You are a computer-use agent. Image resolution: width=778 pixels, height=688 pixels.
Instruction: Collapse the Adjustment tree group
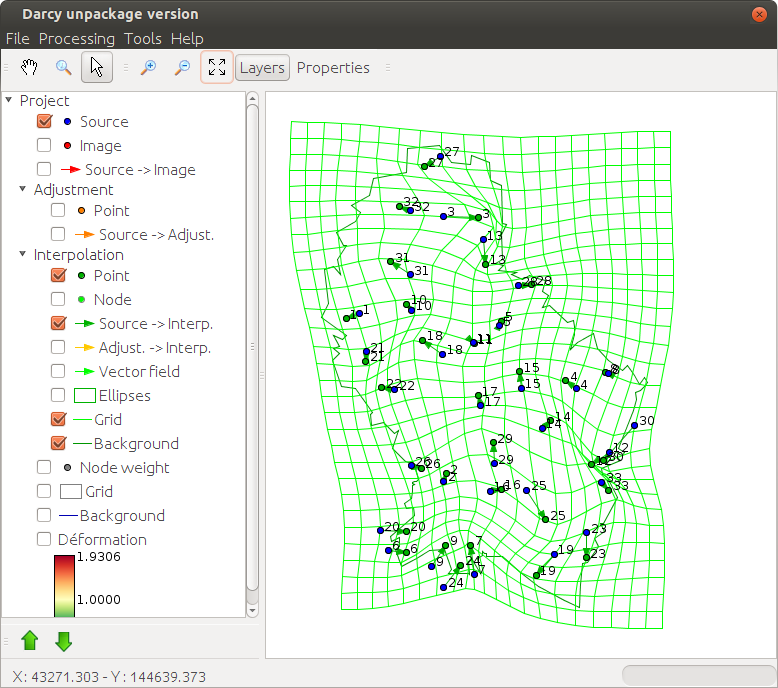[24, 190]
